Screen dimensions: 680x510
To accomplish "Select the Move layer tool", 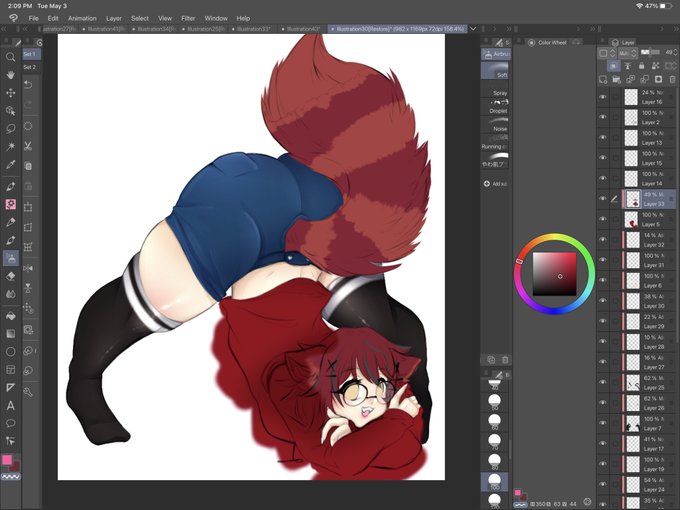I will (10, 93).
